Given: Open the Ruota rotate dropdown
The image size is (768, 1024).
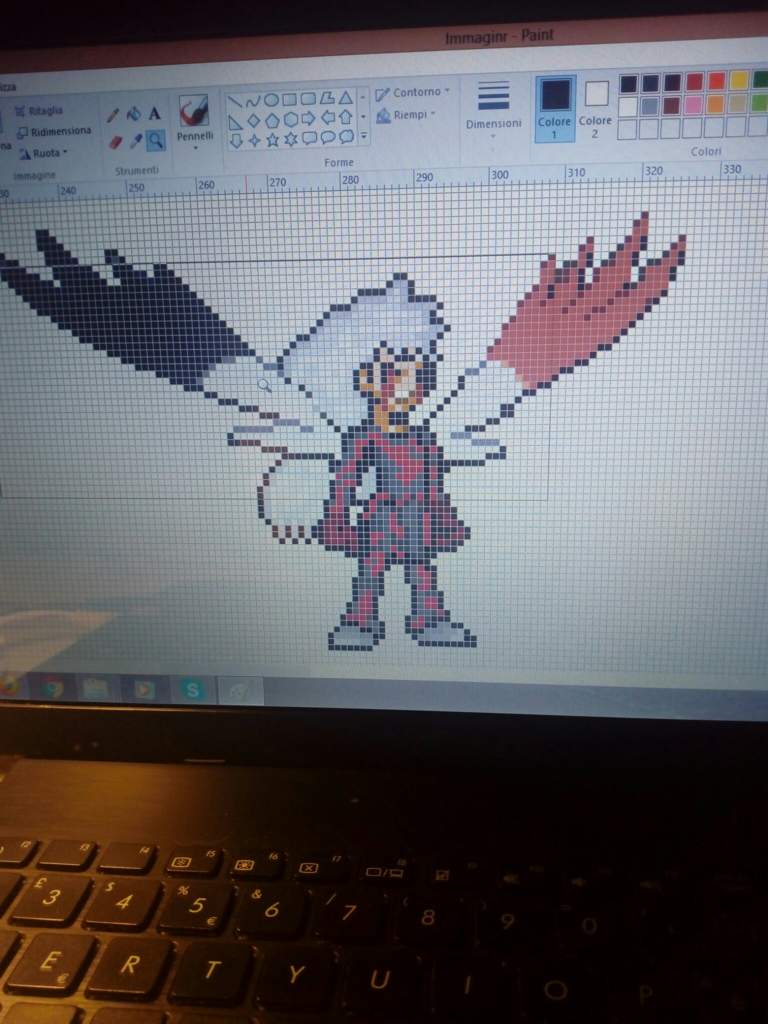Looking at the screenshot, I should click(43, 154).
